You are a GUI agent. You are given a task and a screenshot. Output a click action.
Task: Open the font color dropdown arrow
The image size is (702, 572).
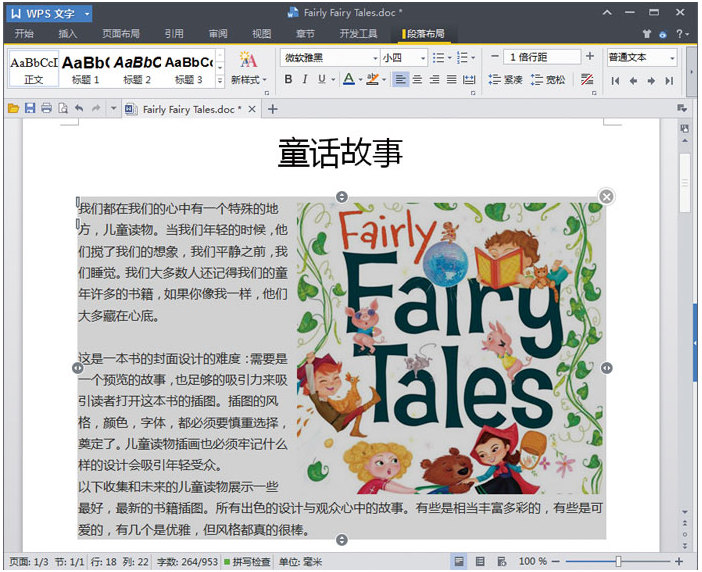[360, 80]
